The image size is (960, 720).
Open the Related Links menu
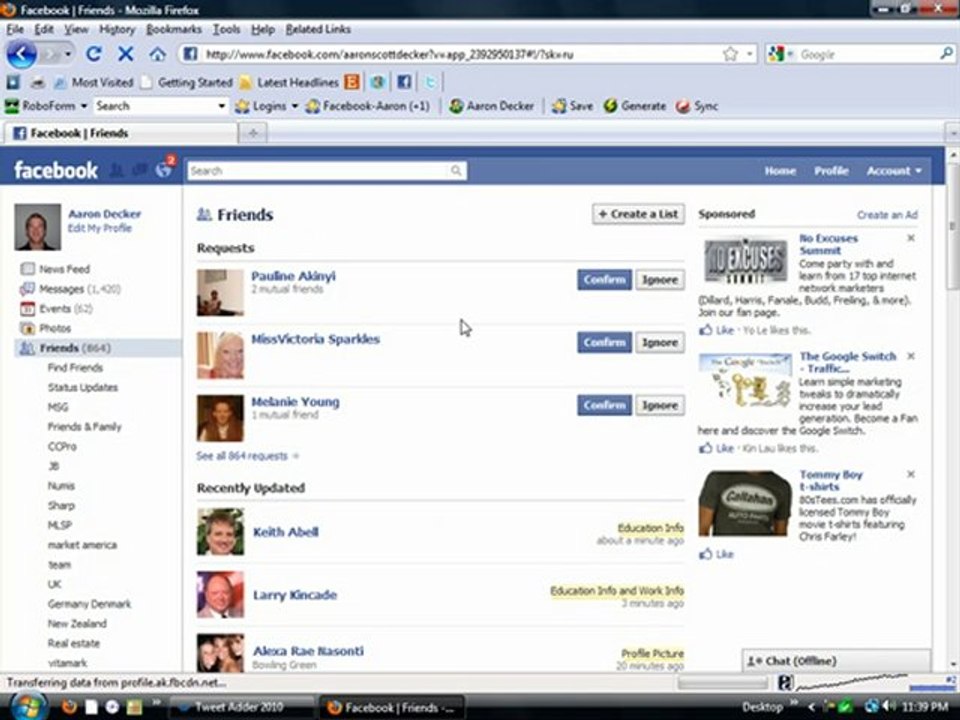(318, 29)
